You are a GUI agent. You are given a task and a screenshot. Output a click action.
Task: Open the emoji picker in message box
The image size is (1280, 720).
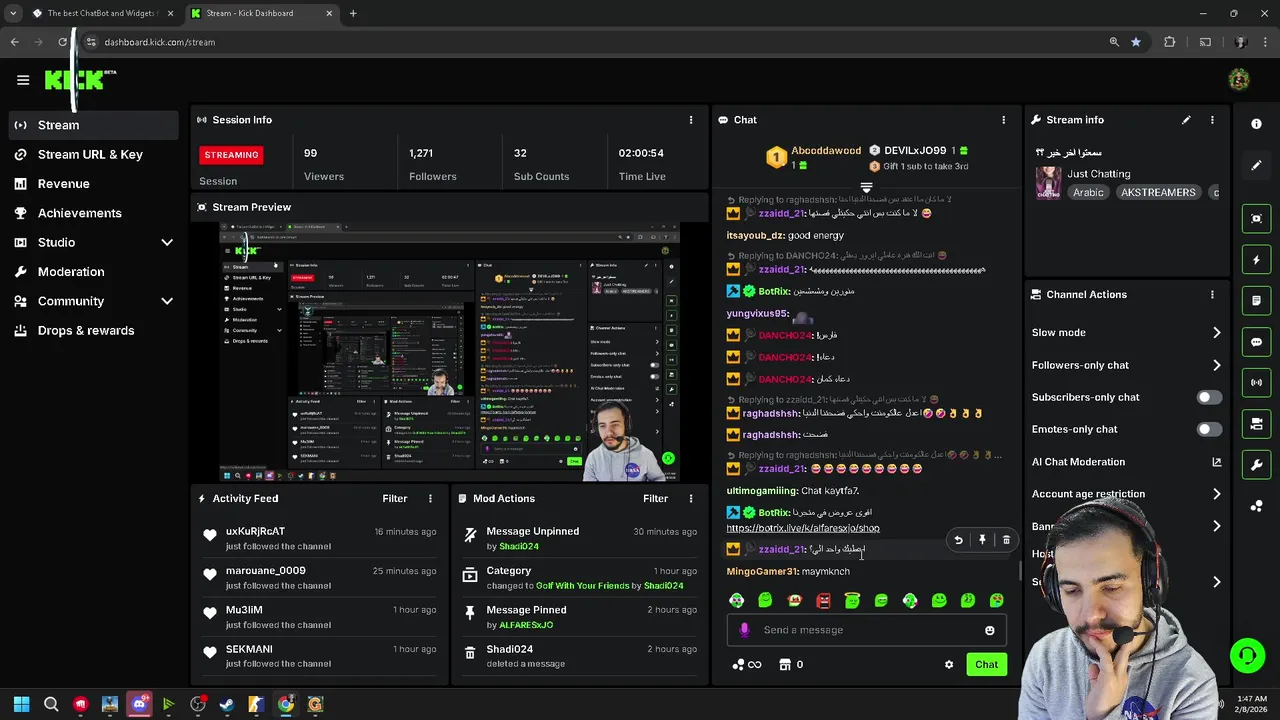(990, 630)
